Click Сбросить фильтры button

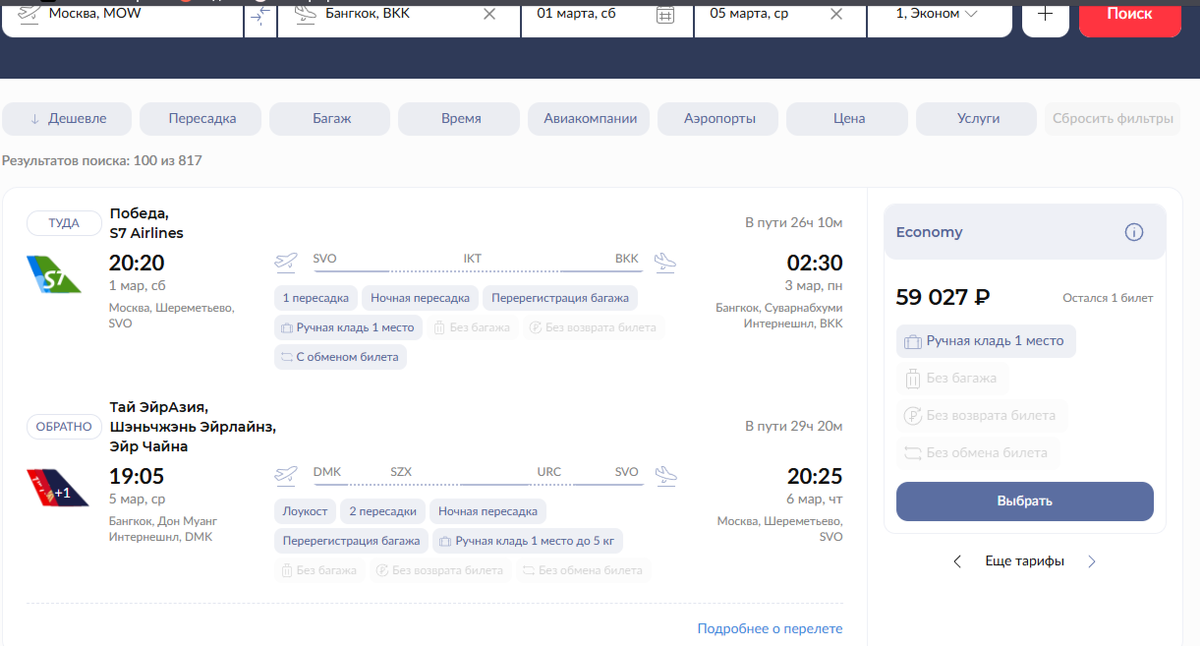1112,118
